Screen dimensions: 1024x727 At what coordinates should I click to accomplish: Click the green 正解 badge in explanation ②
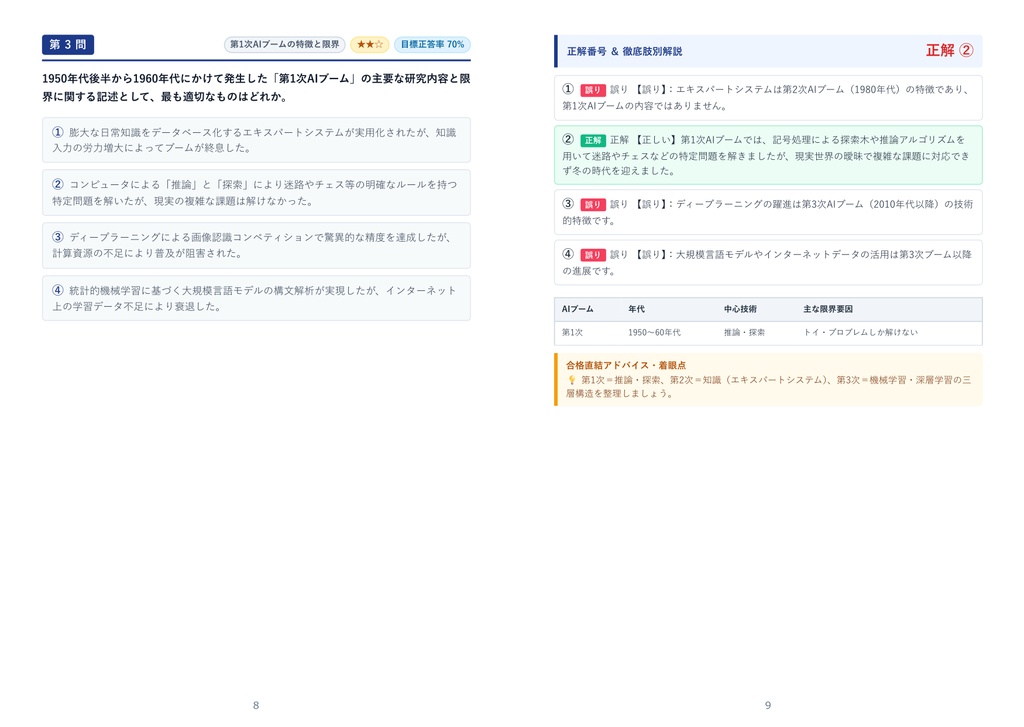(593, 140)
